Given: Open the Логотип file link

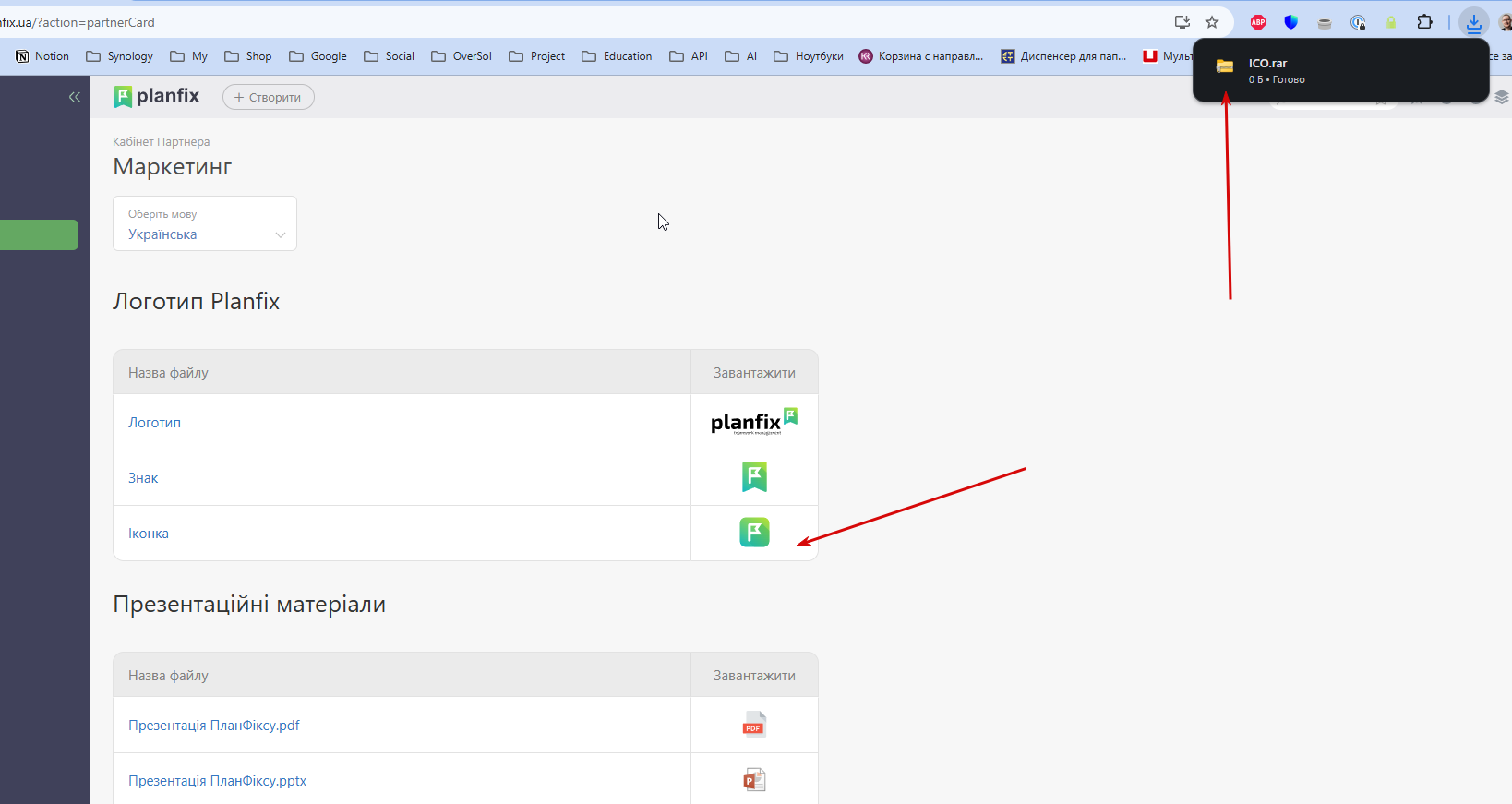Looking at the screenshot, I should point(154,423).
